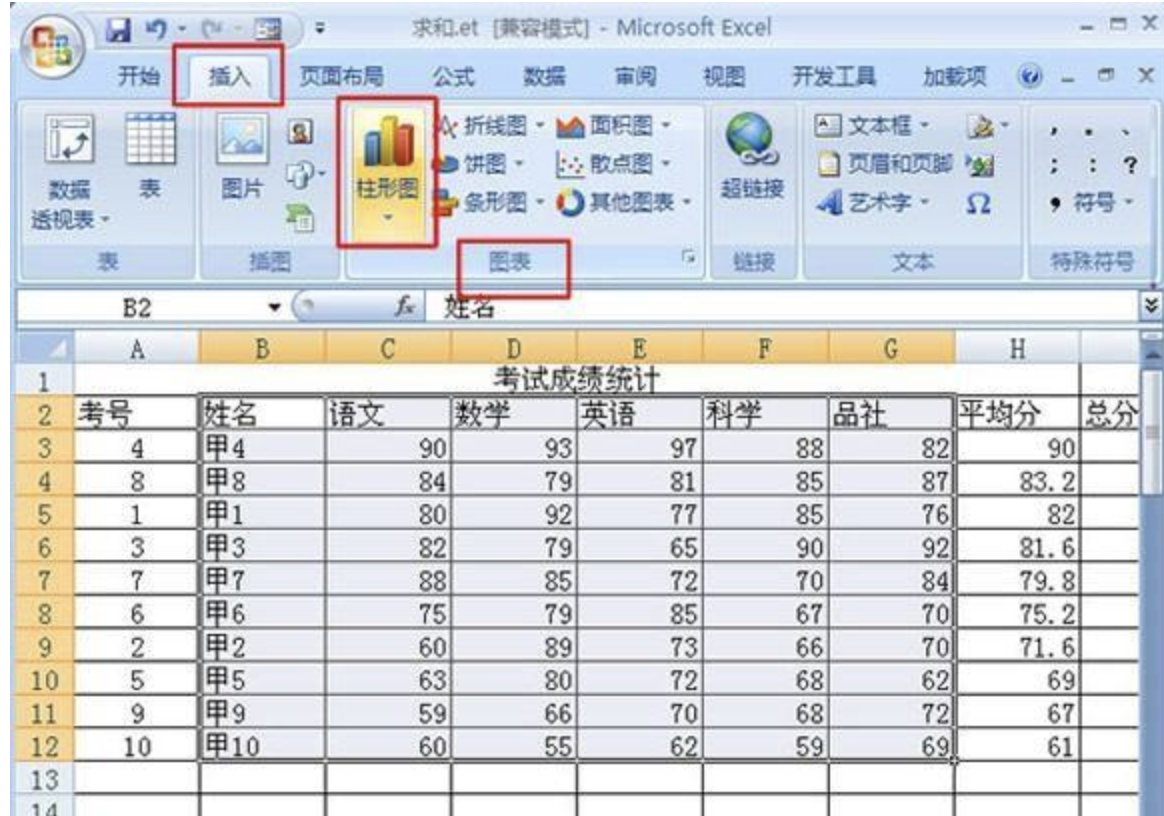
Task: Open the 开发工具 (Developer) tab
Action: click(x=834, y=76)
